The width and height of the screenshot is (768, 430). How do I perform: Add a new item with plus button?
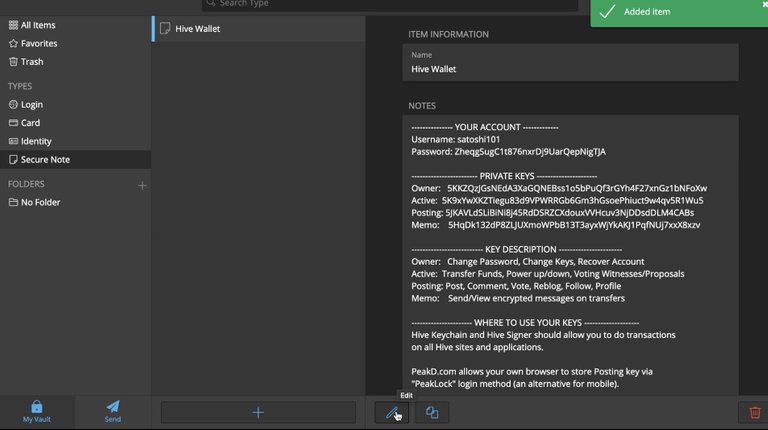coord(258,412)
